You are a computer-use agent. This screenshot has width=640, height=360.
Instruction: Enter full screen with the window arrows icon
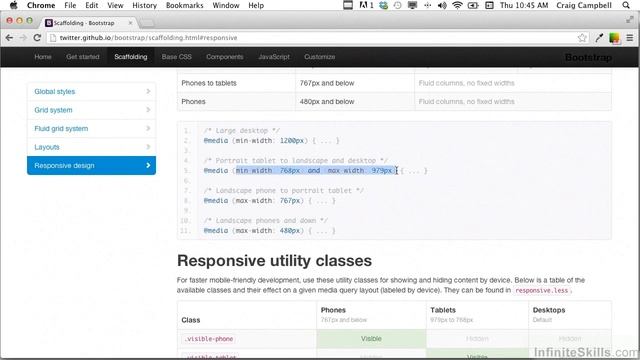(630, 20)
